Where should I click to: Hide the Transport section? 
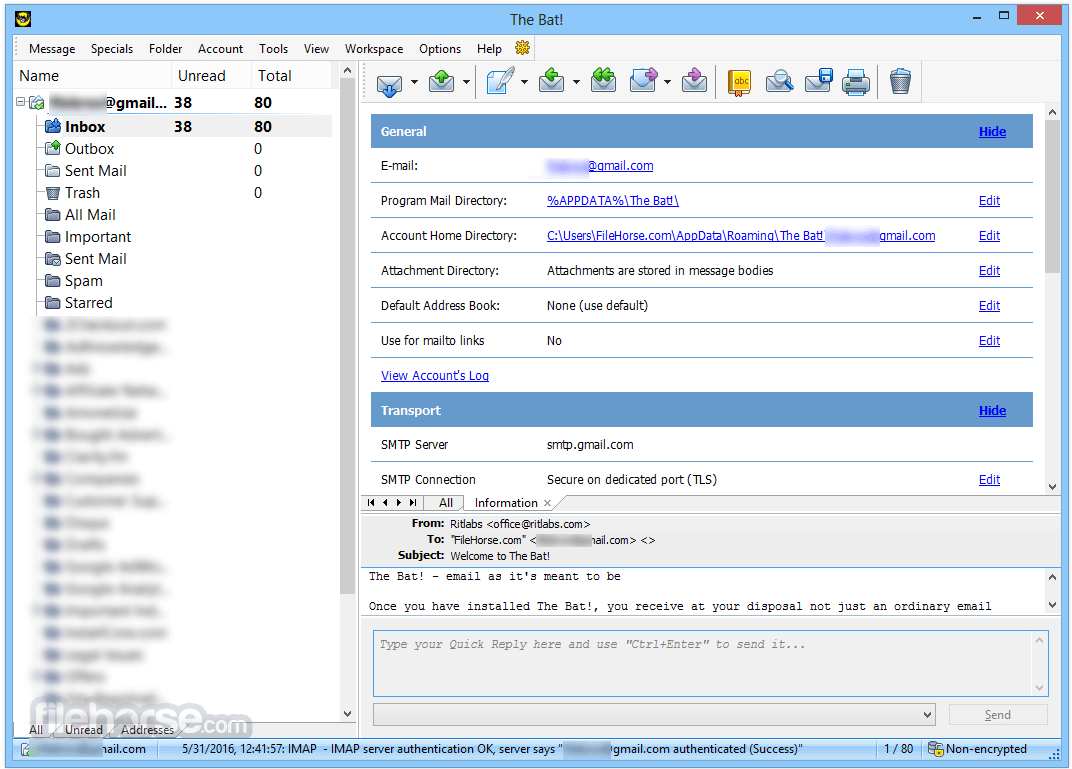(x=992, y=410)
